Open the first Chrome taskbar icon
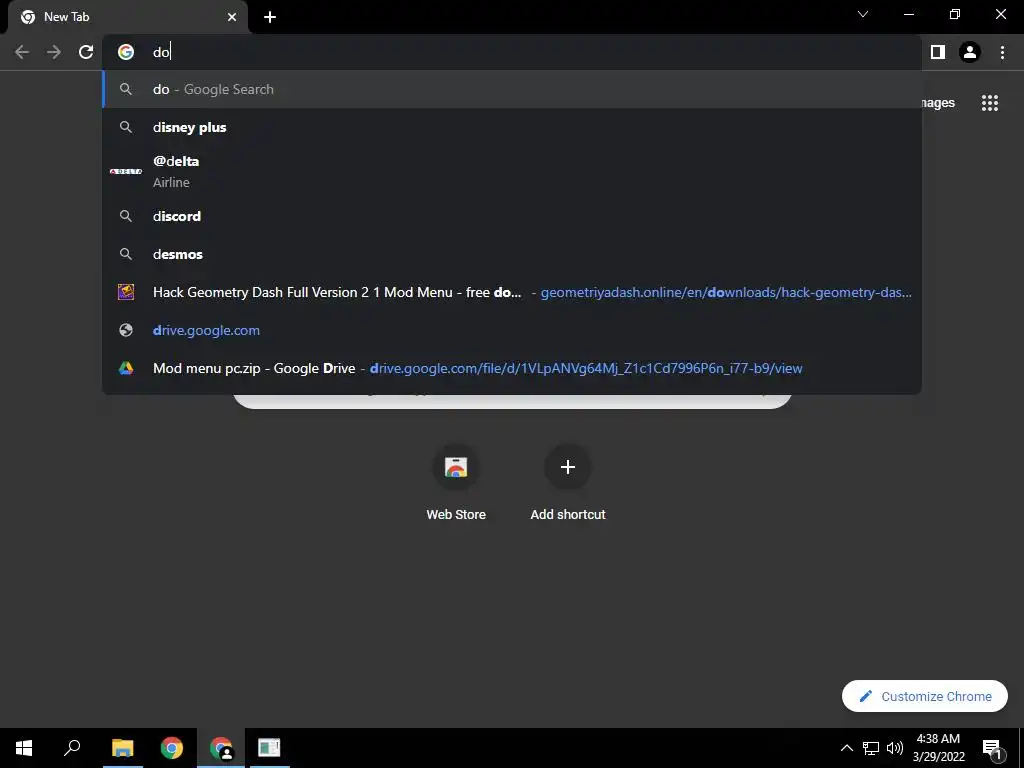The image size is (1024, 768). click(x=172, y=748)
